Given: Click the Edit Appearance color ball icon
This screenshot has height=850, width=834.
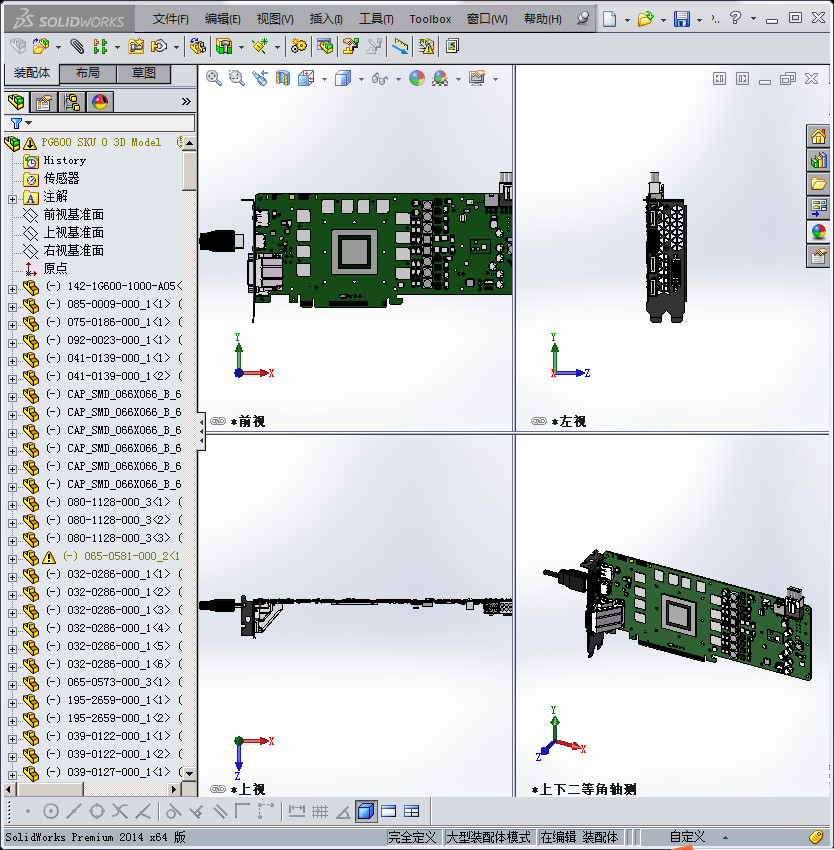Looking at the screenshot, I should point(416,79).
